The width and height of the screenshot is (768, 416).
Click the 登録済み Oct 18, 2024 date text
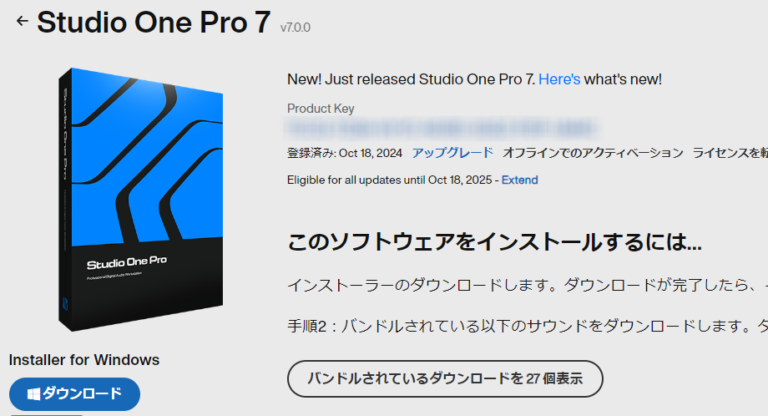[344, 153]
